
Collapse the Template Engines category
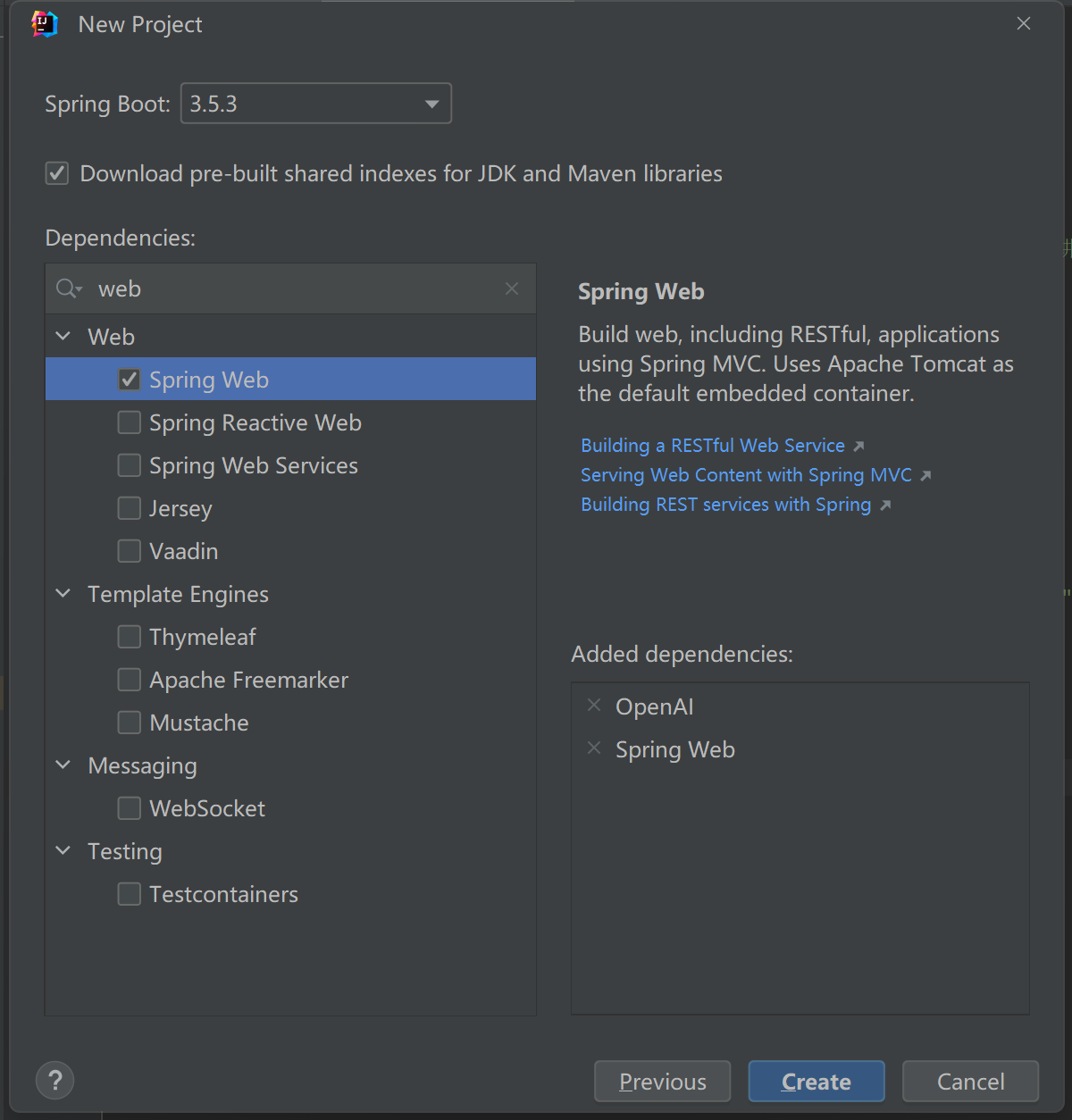(63, 594)
